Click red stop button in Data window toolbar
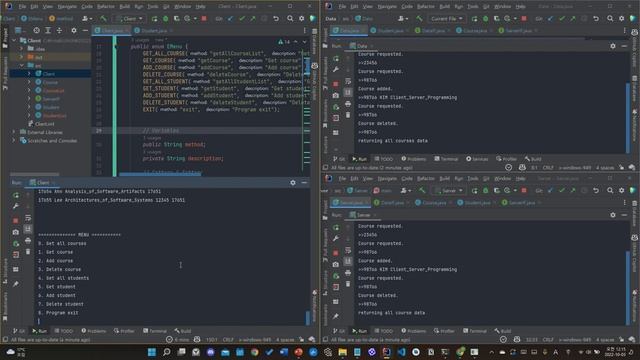Image resolution: width=640 pixels, height=360 pixels. tap(524, 18)
